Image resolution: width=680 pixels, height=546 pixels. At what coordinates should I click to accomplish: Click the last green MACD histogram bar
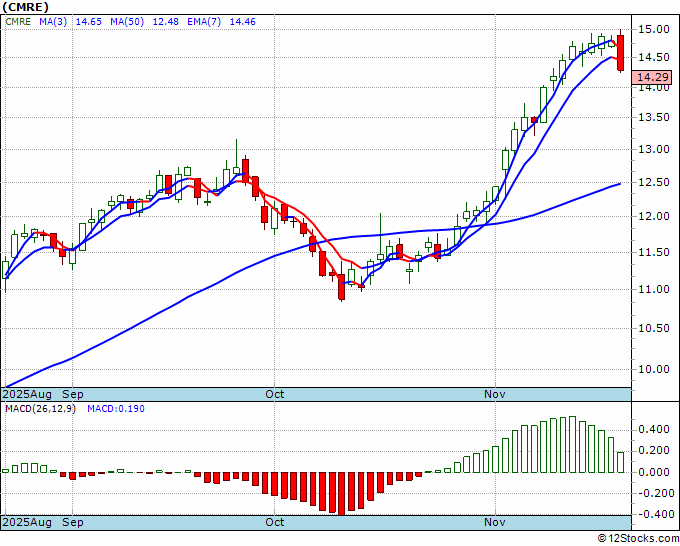[621, 462]
